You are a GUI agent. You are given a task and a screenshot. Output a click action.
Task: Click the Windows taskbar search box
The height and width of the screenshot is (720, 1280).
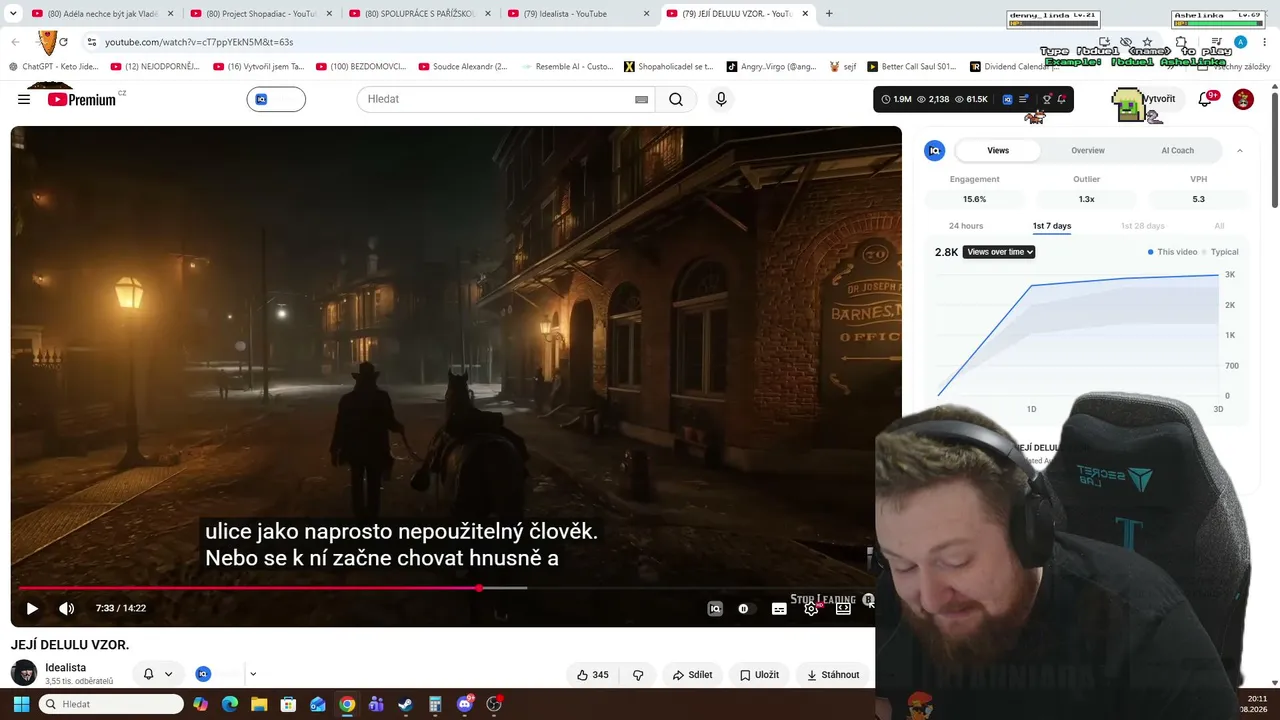click(112, 704)
